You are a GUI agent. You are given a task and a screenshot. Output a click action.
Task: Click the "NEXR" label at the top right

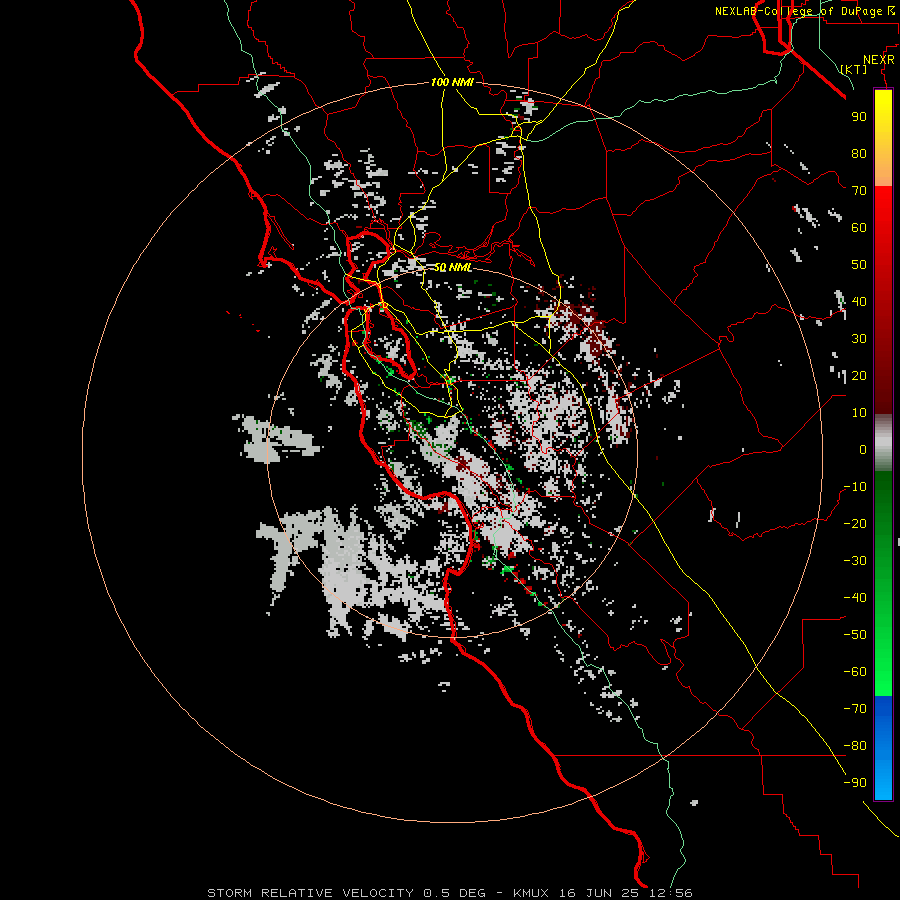tap(879, 60)
